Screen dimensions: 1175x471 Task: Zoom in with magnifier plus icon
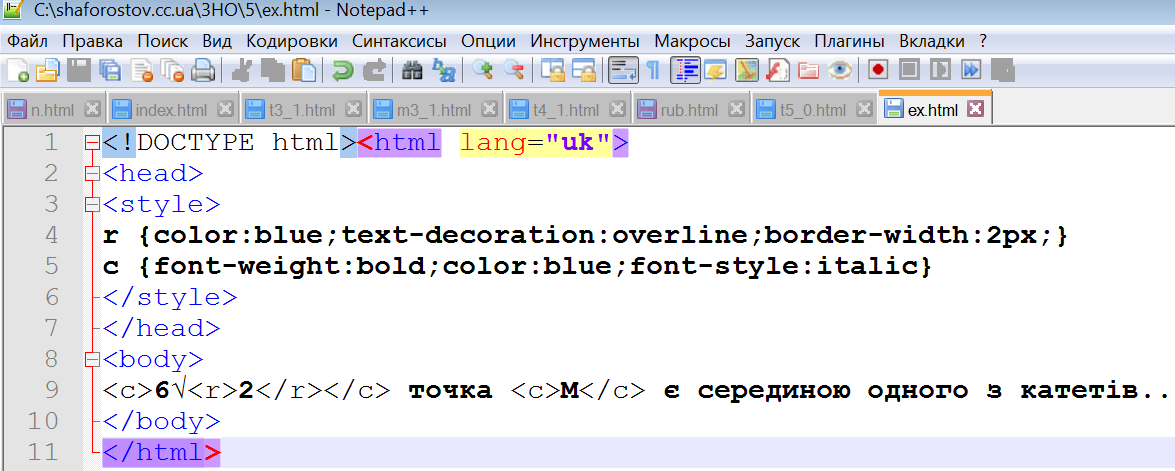(484, 70)
